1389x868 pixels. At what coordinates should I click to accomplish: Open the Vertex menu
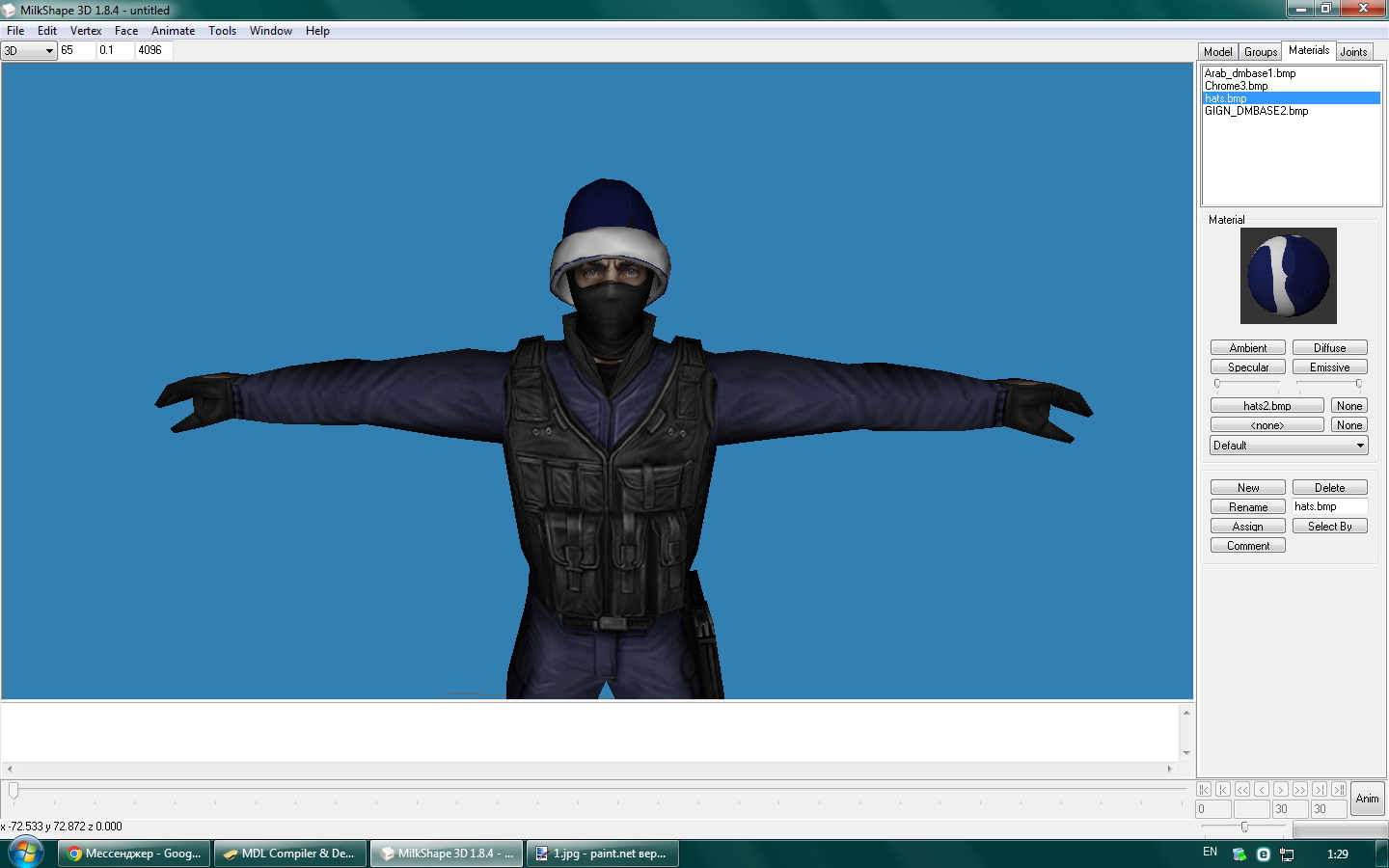86,31
